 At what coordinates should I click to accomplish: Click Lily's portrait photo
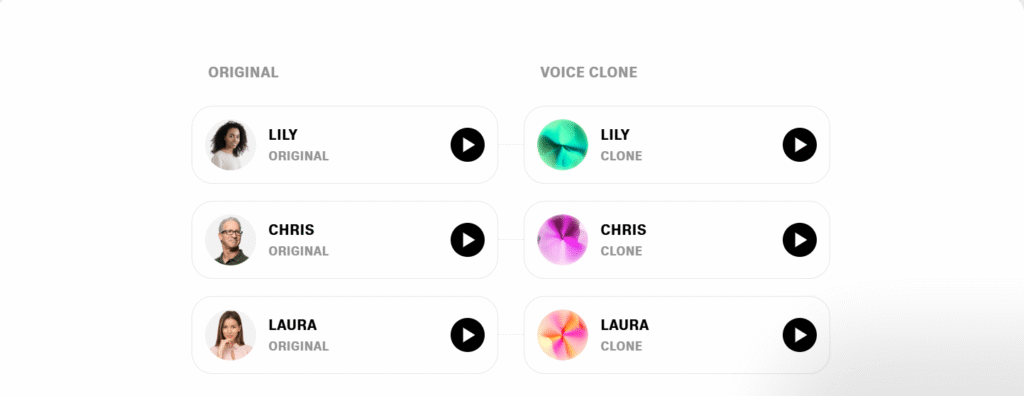point(231,144)
